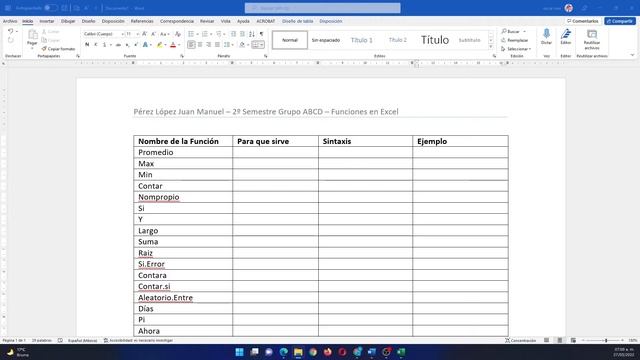
Task: Justify text alignment icon
Action: [217, 45]
